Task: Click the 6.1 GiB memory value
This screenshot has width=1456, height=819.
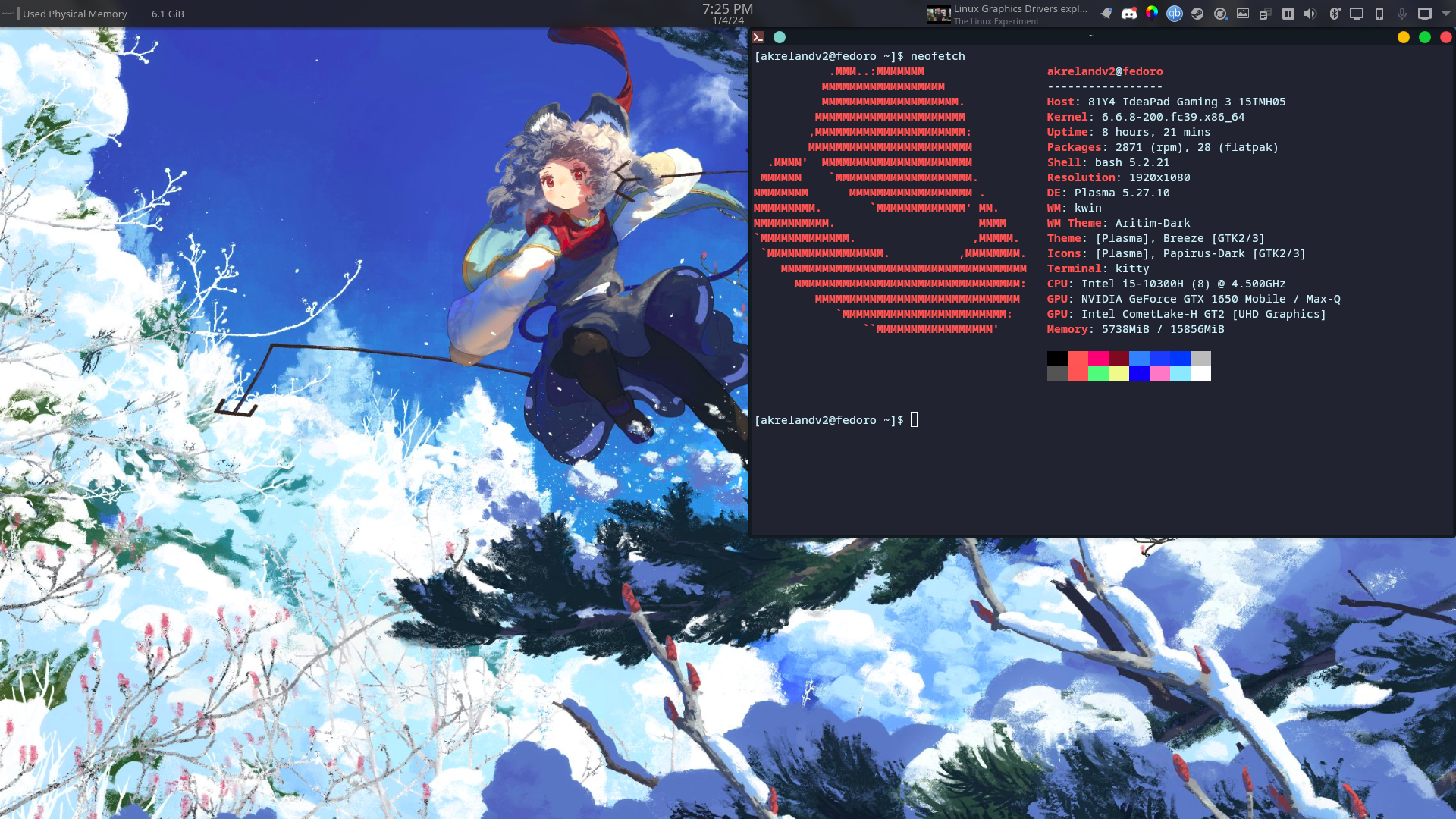Action: tap(168, 14)
